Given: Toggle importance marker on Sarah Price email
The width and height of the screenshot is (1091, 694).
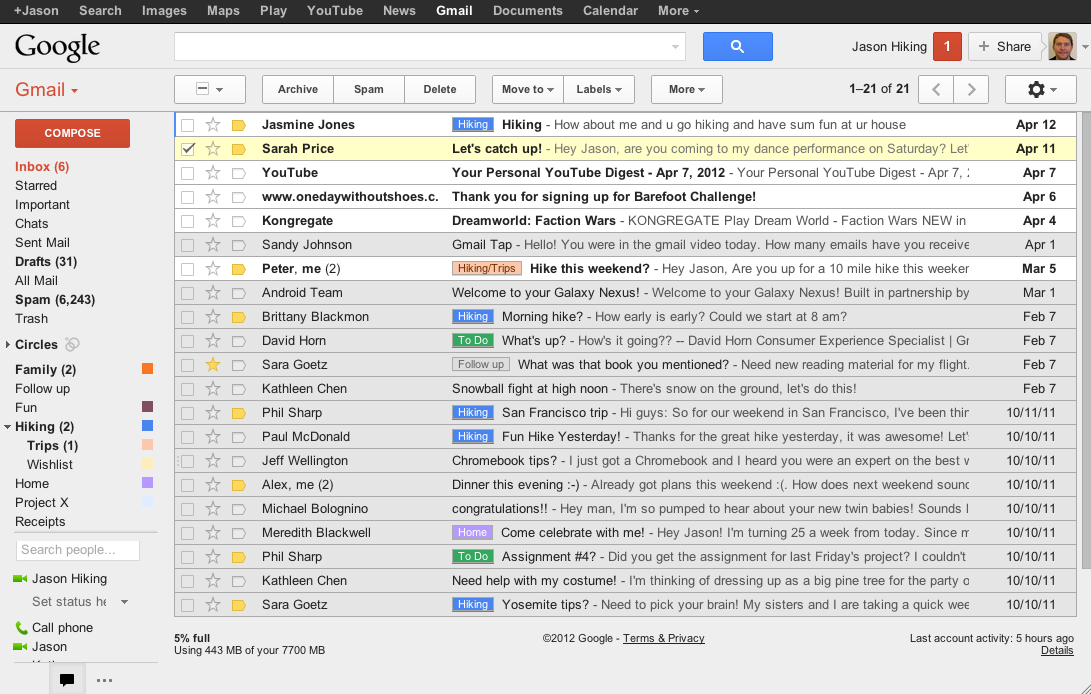Looking at the screenshot, I should click(239, 149).
